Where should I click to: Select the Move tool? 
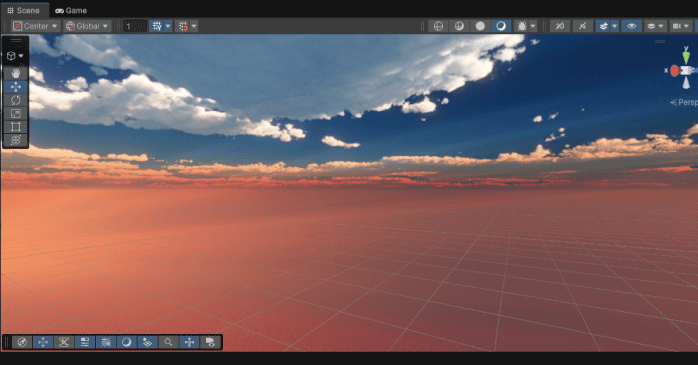(x=16, y=86)
